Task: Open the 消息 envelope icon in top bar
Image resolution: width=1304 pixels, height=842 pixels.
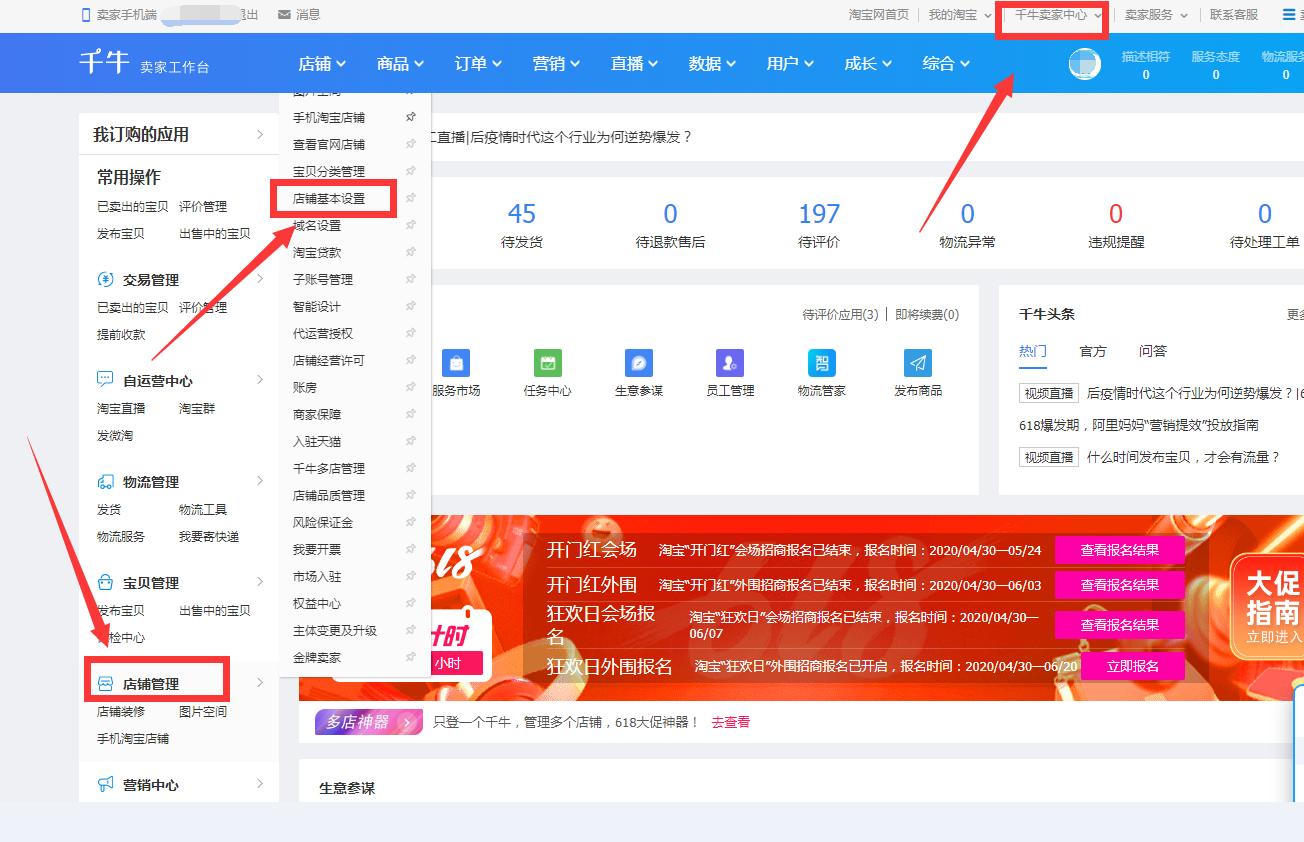Action: click(x=285, y=14)
